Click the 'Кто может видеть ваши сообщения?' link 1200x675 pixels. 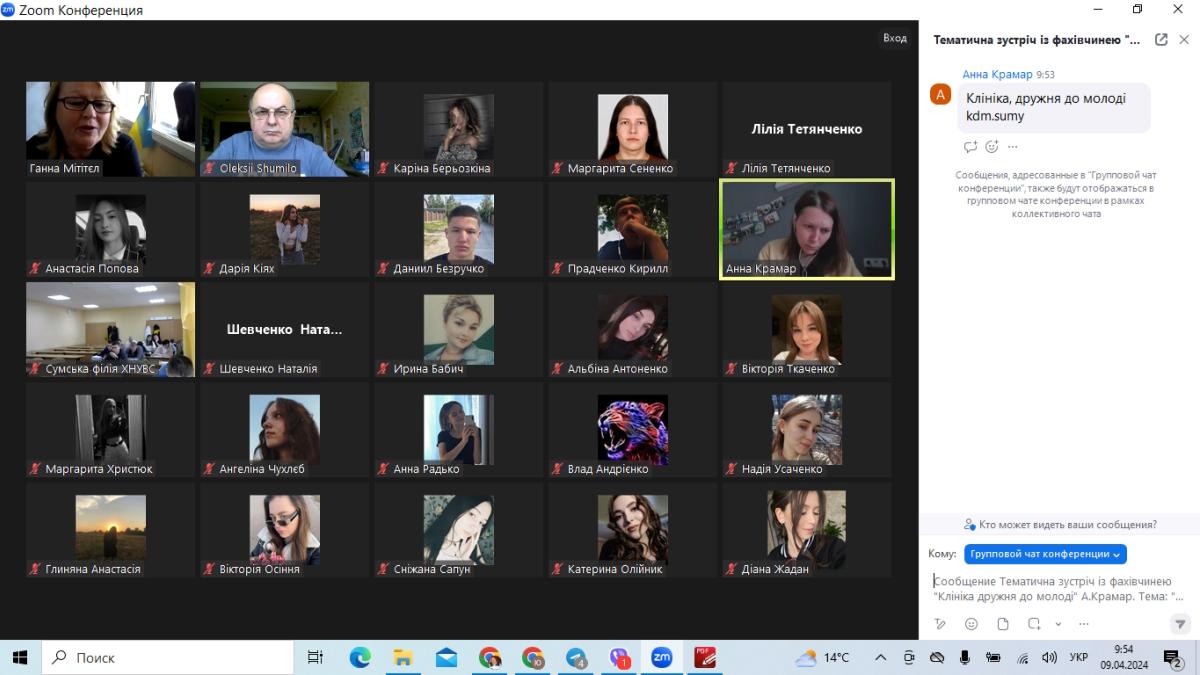point(1060,524)
